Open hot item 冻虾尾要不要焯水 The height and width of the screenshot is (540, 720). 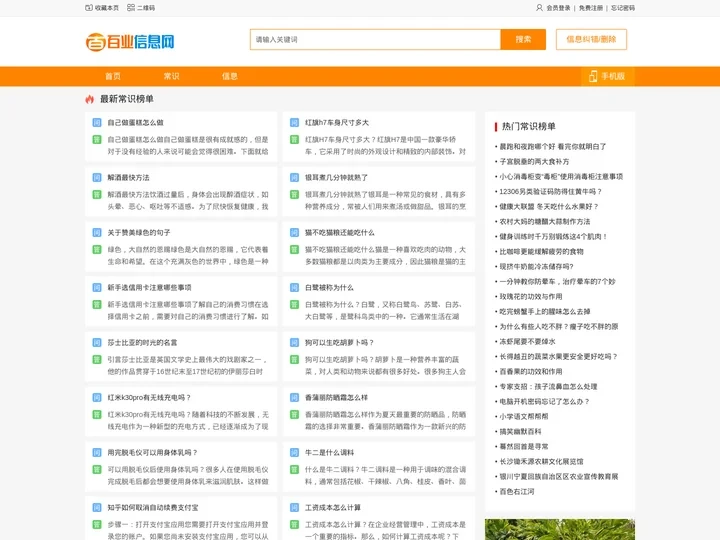coord(527,342)
